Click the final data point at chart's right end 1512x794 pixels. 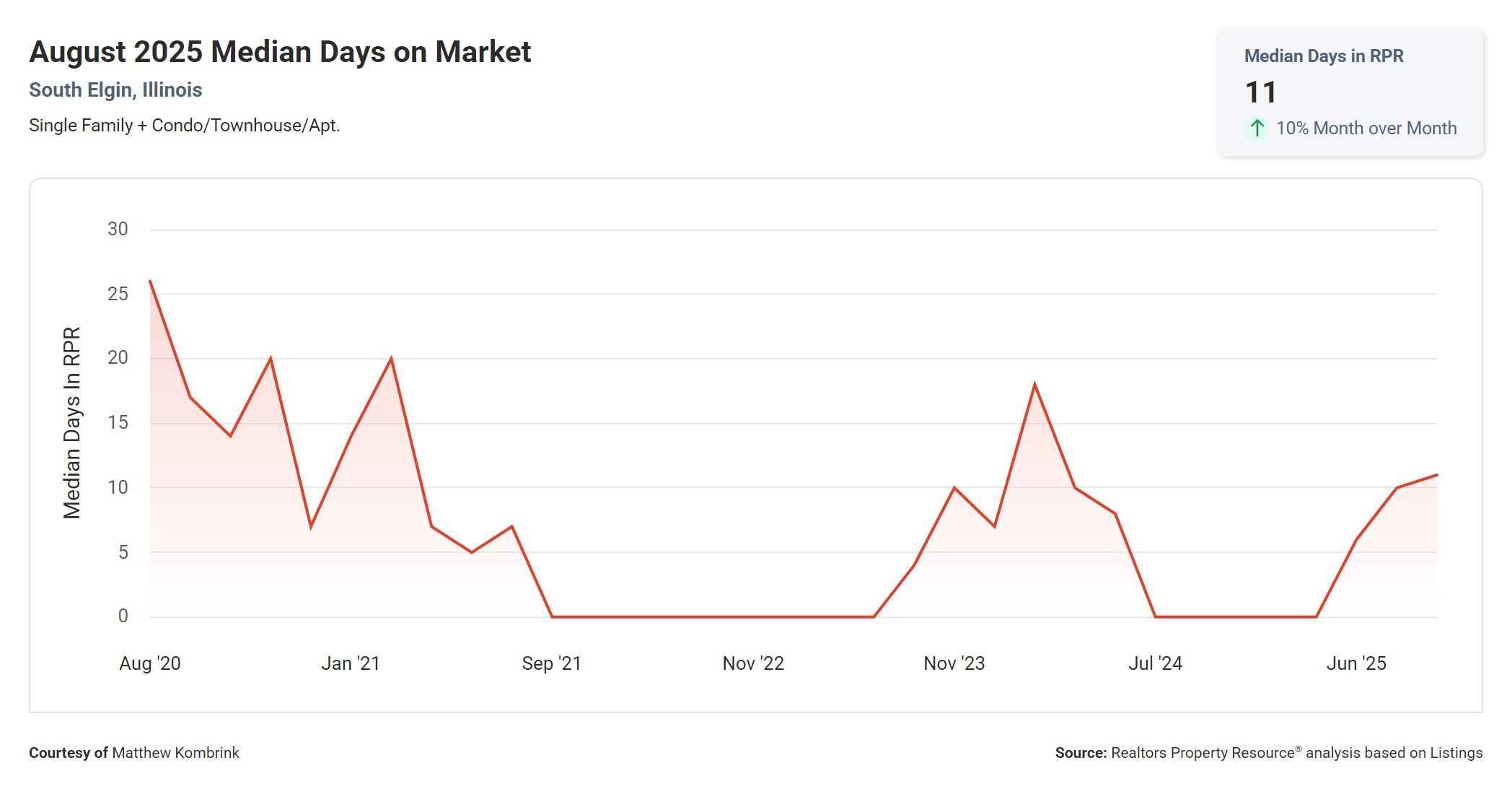coord(1436,475)
